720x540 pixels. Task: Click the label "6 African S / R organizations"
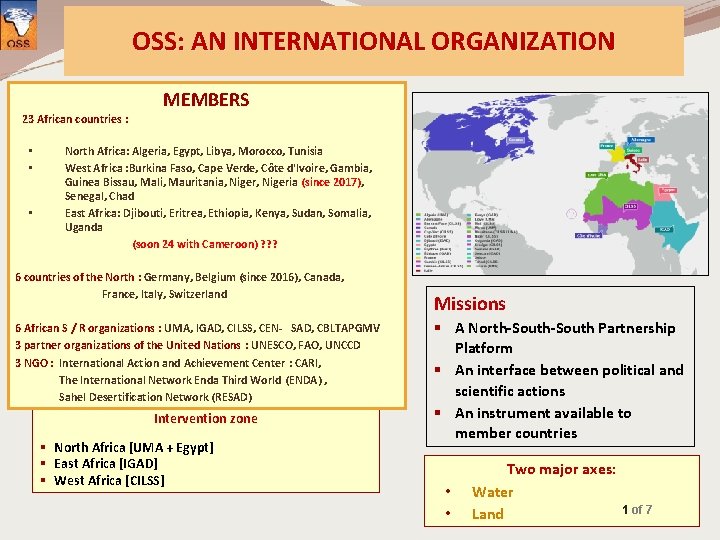tap(85, 328)
